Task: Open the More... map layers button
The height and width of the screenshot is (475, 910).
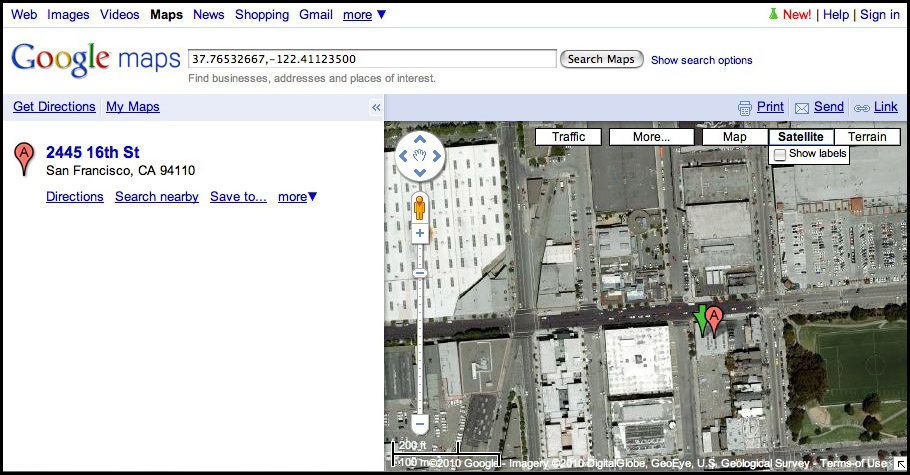Action: pos(650,137)
